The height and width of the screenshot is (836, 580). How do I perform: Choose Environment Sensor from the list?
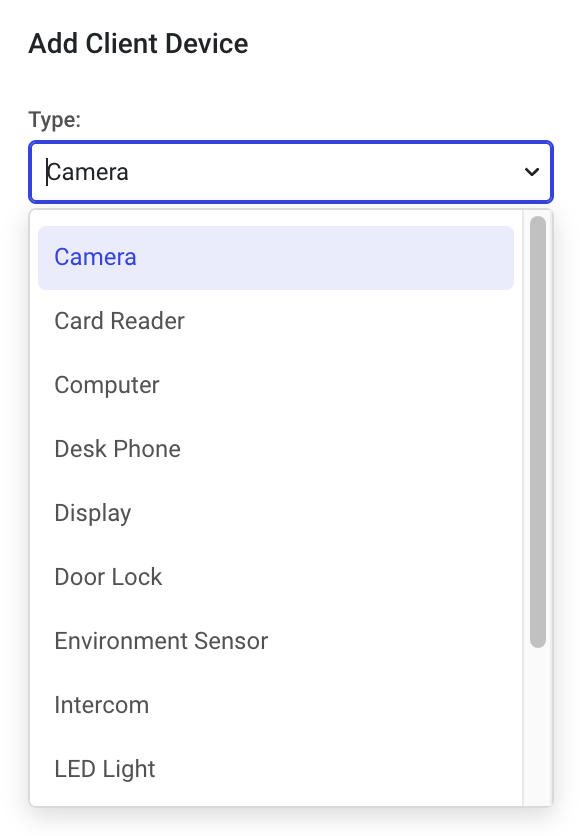[276, 641]
